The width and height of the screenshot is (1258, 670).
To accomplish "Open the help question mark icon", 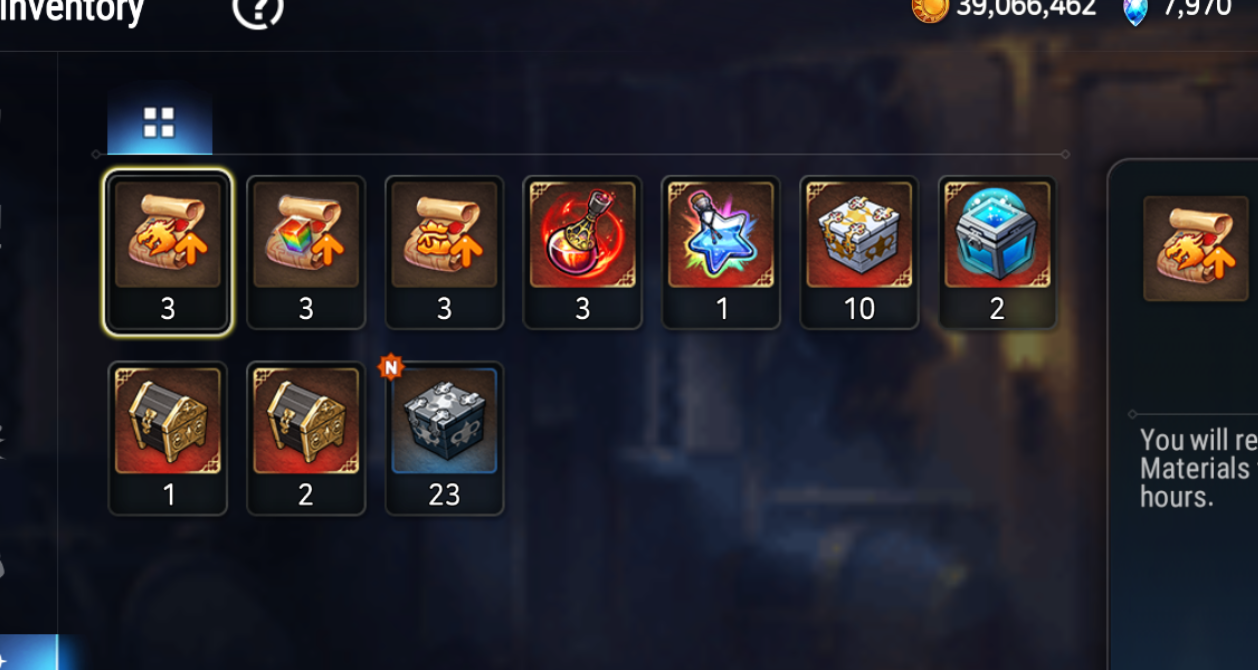I will 258,10.
